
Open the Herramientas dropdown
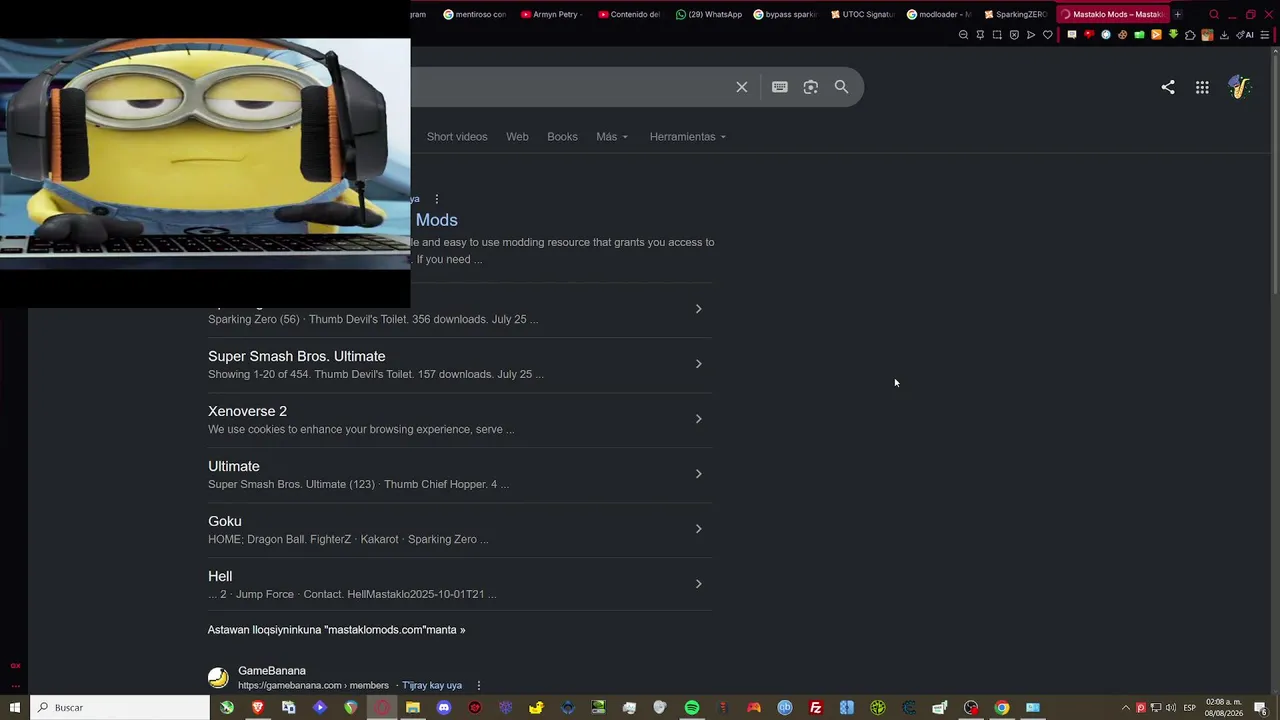pos(688,137)
